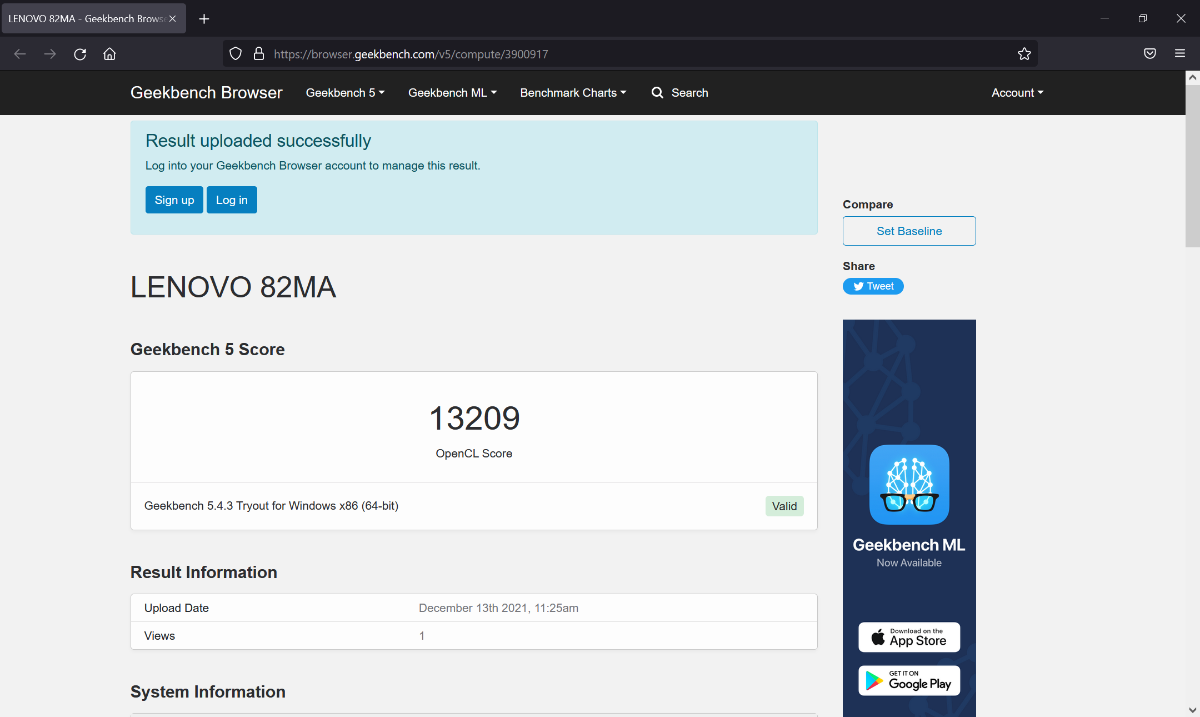Viewport: 1200px width, 717px height.
Task: Share result with Tweet button
Action: pyautogui.click(x=873, y=286)
